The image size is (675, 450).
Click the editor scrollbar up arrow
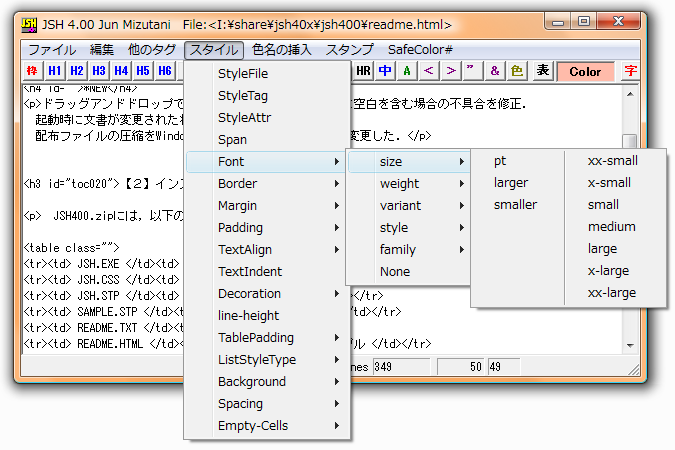630,94
